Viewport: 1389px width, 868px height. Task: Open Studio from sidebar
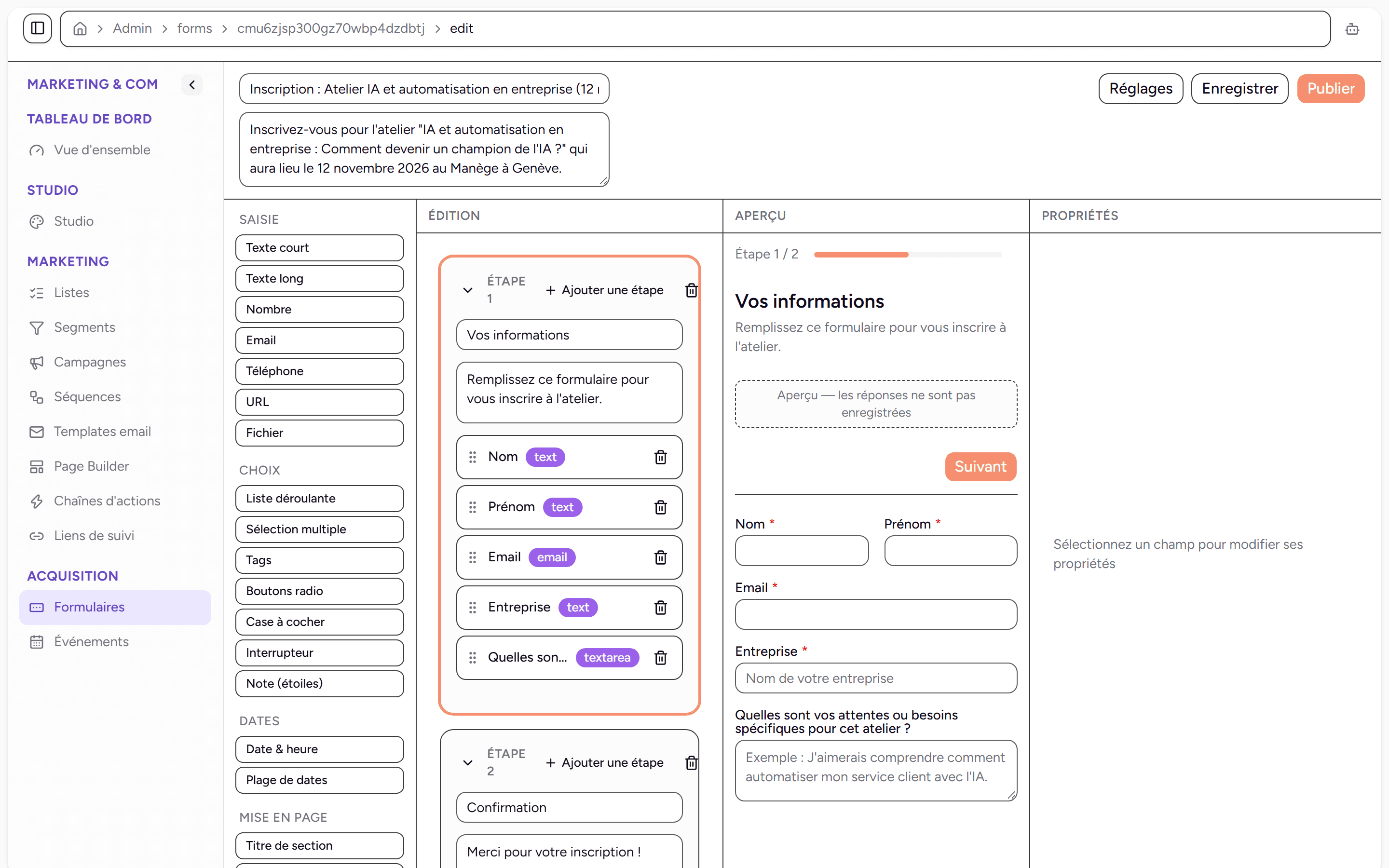coord(115,222)
